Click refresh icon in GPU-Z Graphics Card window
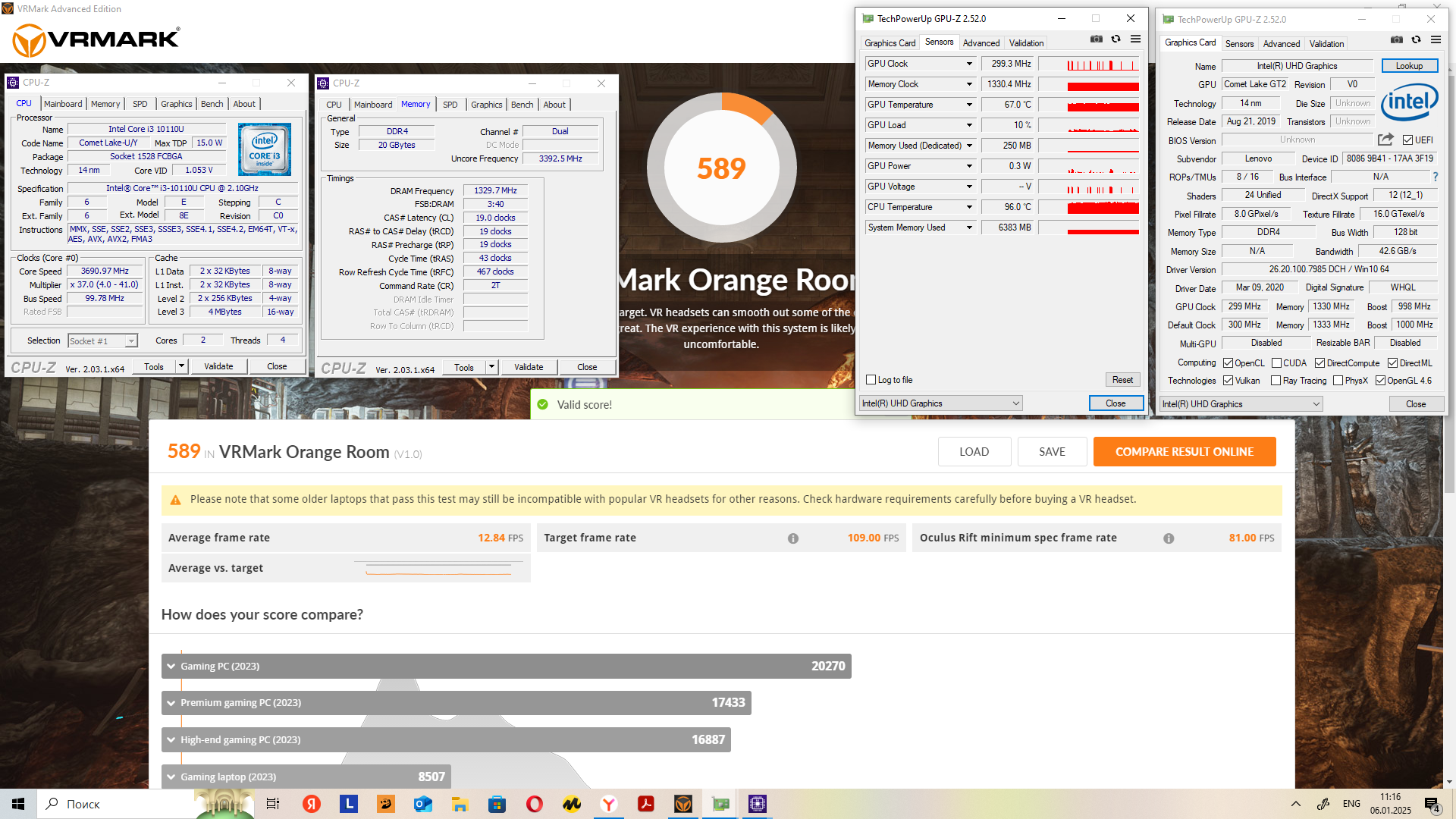Viewport: 1456px width, 819px height. pos(1416,39)
